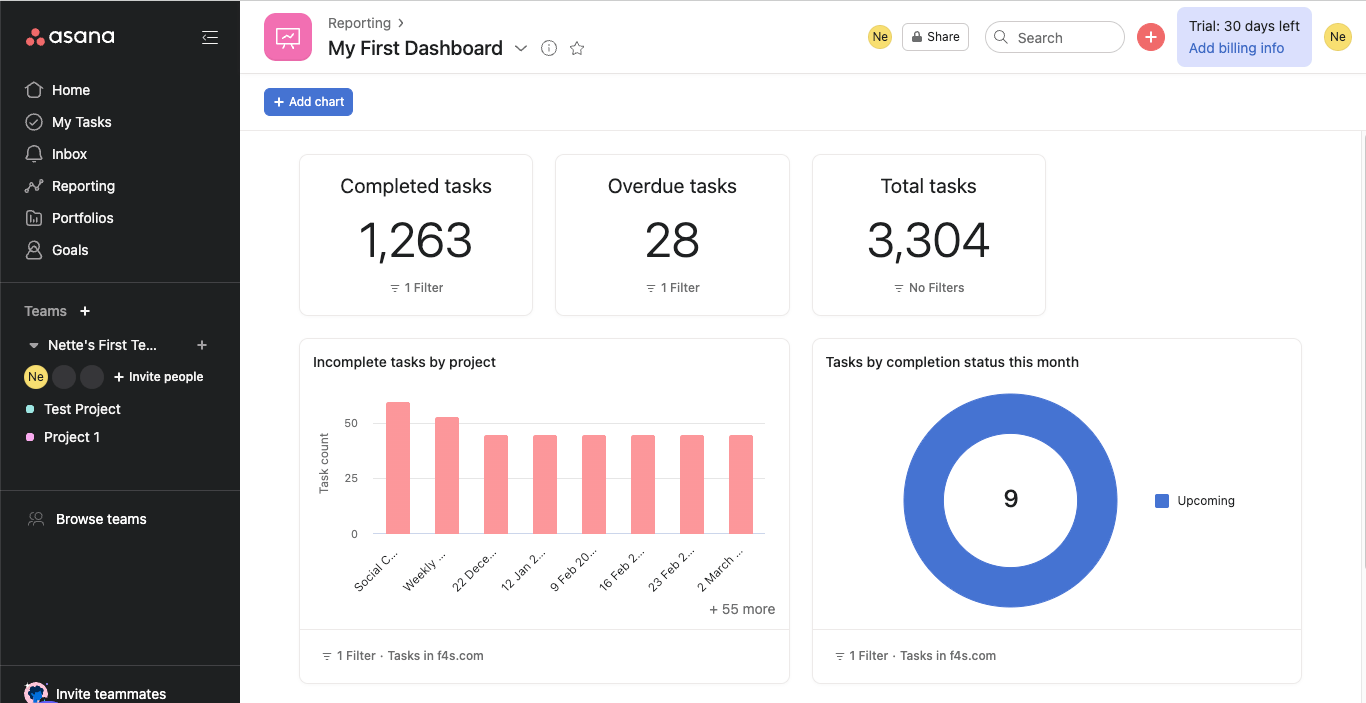Click Add billing info link
Image resolution: width=1366 pixels, height=703 pixels.
1236,48
